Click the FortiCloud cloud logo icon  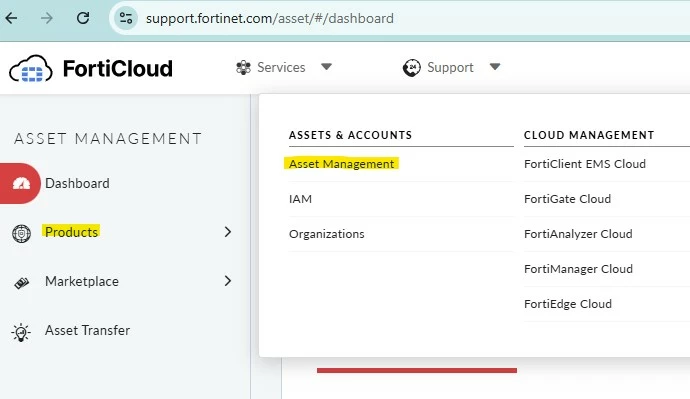click(x=31, y=69)
